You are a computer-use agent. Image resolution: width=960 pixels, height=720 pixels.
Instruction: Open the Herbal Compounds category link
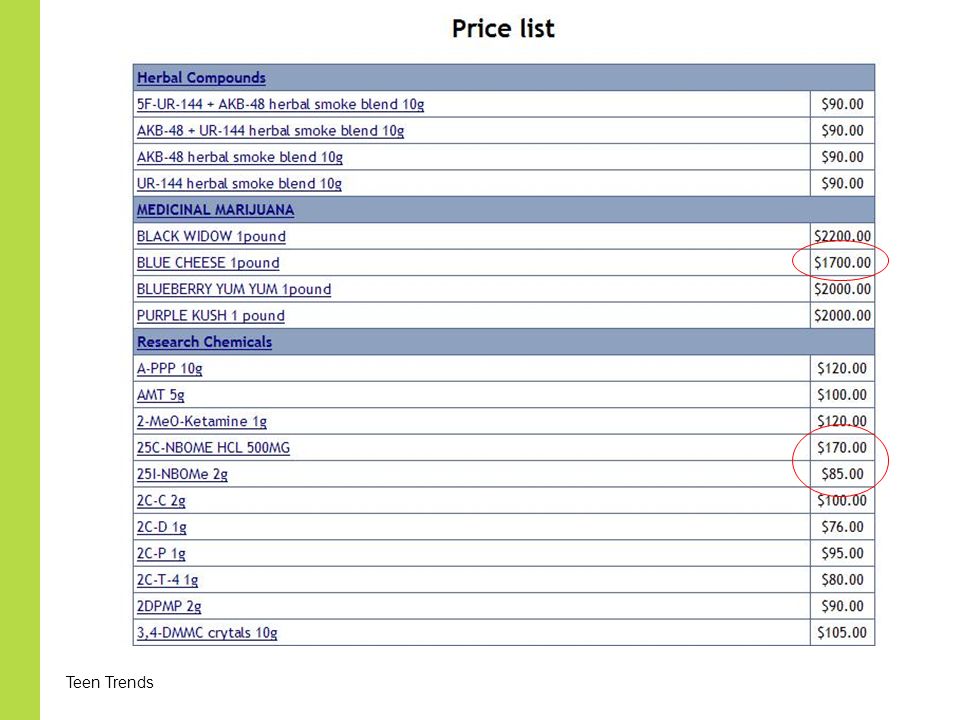201,78
